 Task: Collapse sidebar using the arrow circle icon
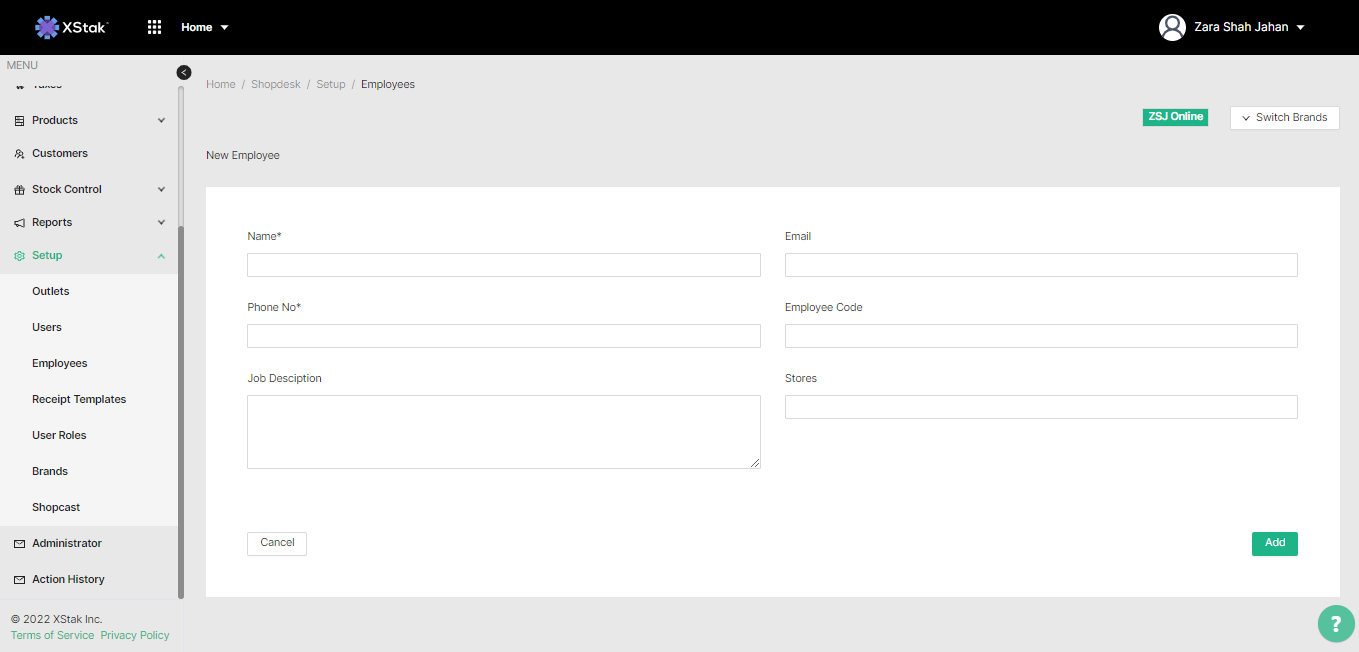184,72
